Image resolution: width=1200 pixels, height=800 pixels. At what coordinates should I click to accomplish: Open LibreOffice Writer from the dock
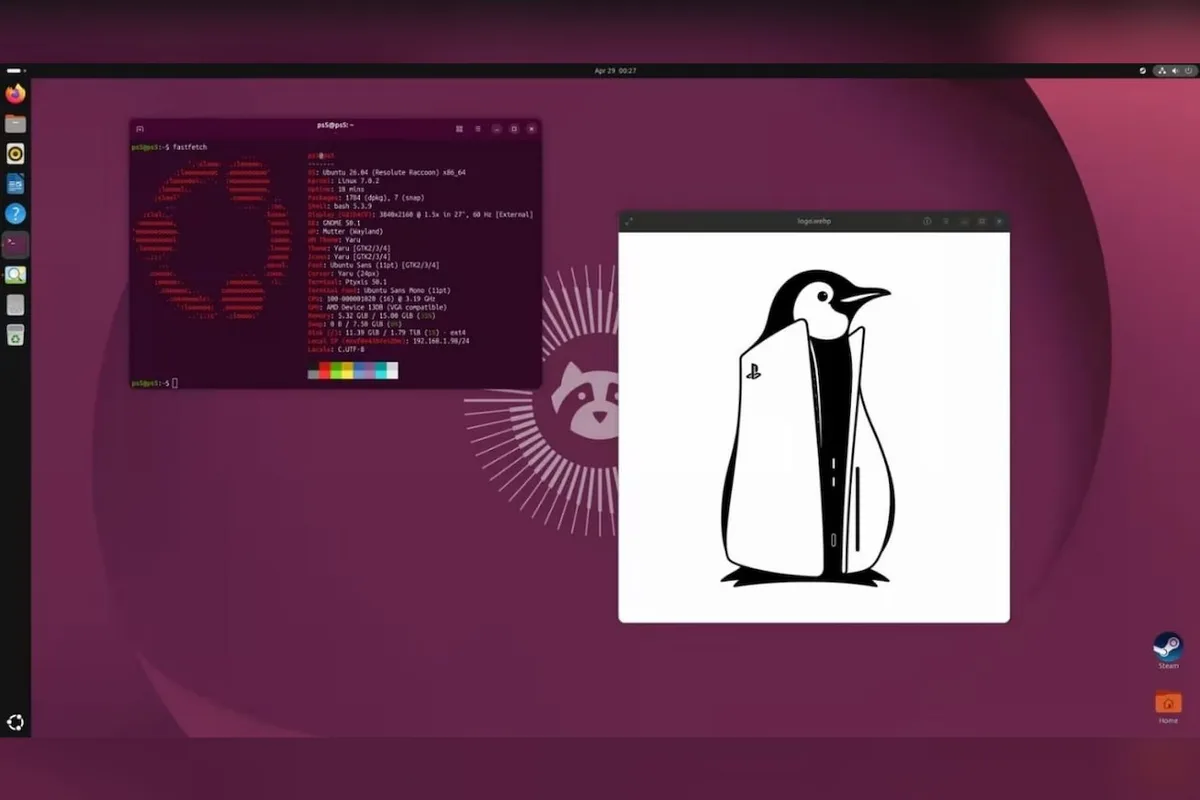[15, 184]
